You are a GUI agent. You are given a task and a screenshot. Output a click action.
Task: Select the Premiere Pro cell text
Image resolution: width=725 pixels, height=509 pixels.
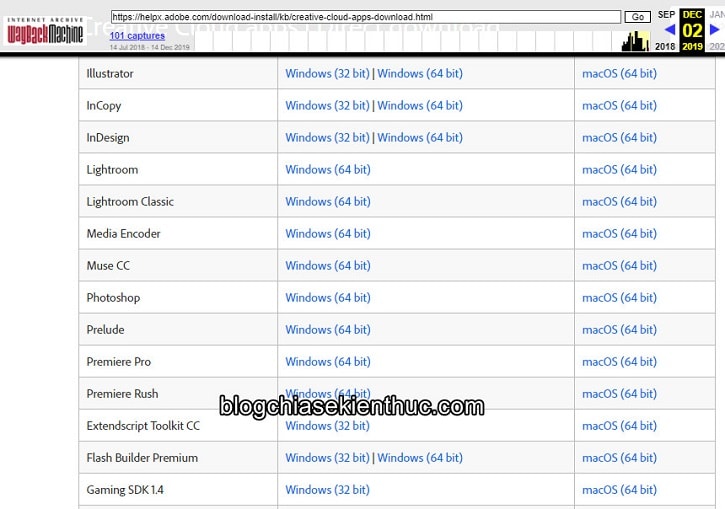[x=119, y=362]
